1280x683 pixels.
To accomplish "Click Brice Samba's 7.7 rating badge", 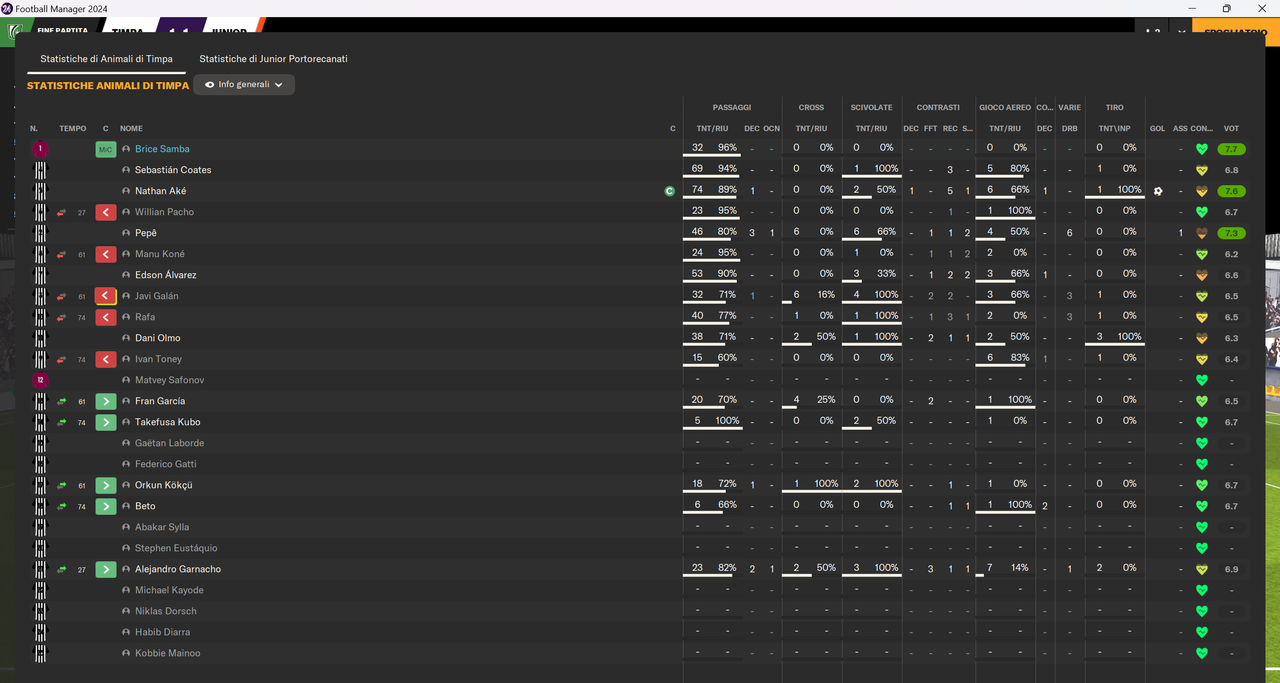I will (x=1231, y=149).
